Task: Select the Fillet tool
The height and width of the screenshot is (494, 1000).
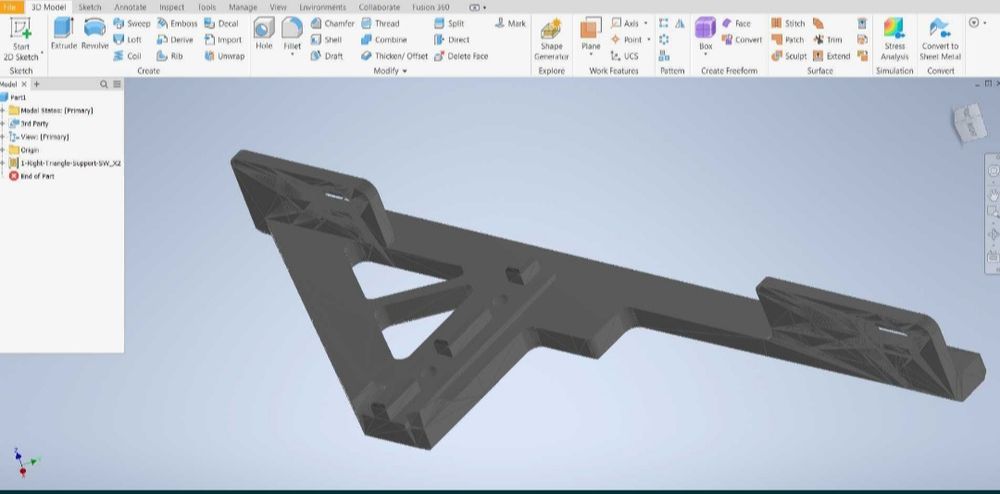Action: point(292,35)
